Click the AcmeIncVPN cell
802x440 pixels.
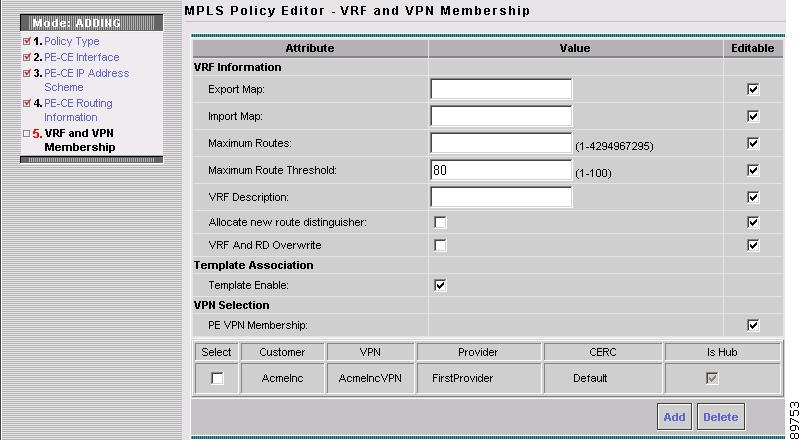370,378
